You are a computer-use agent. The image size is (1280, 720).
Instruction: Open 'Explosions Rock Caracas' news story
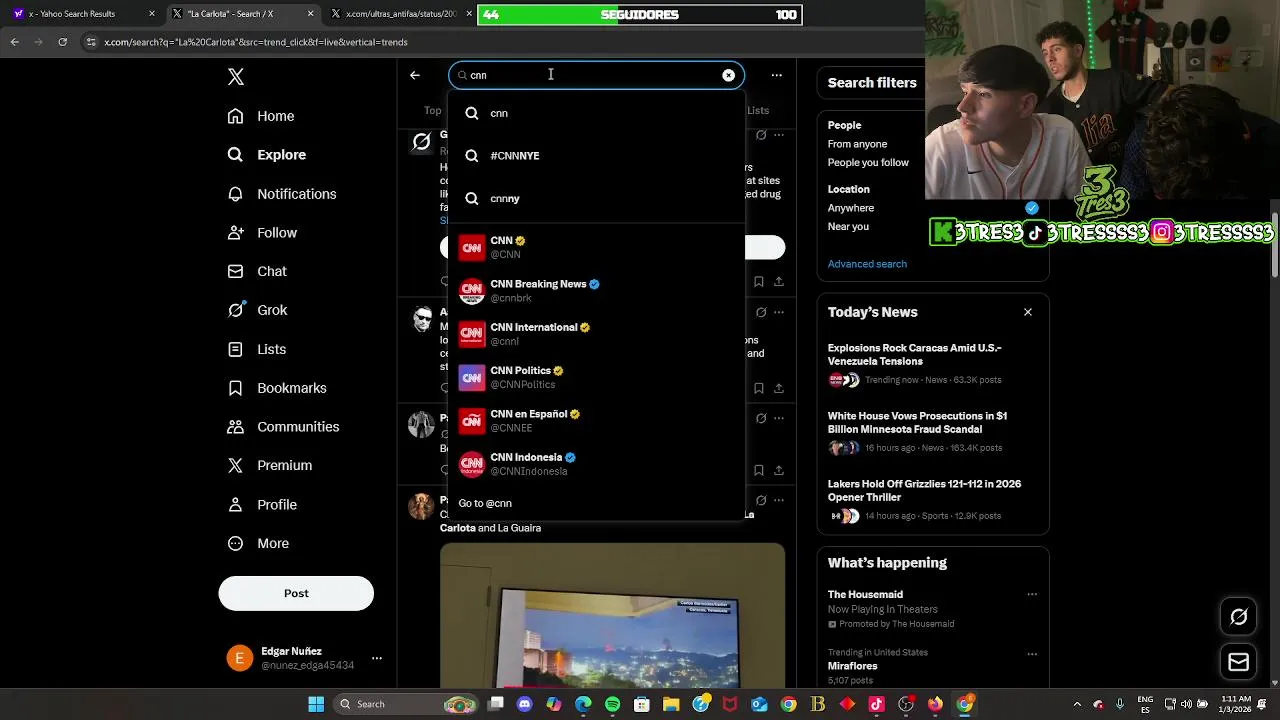932,363
